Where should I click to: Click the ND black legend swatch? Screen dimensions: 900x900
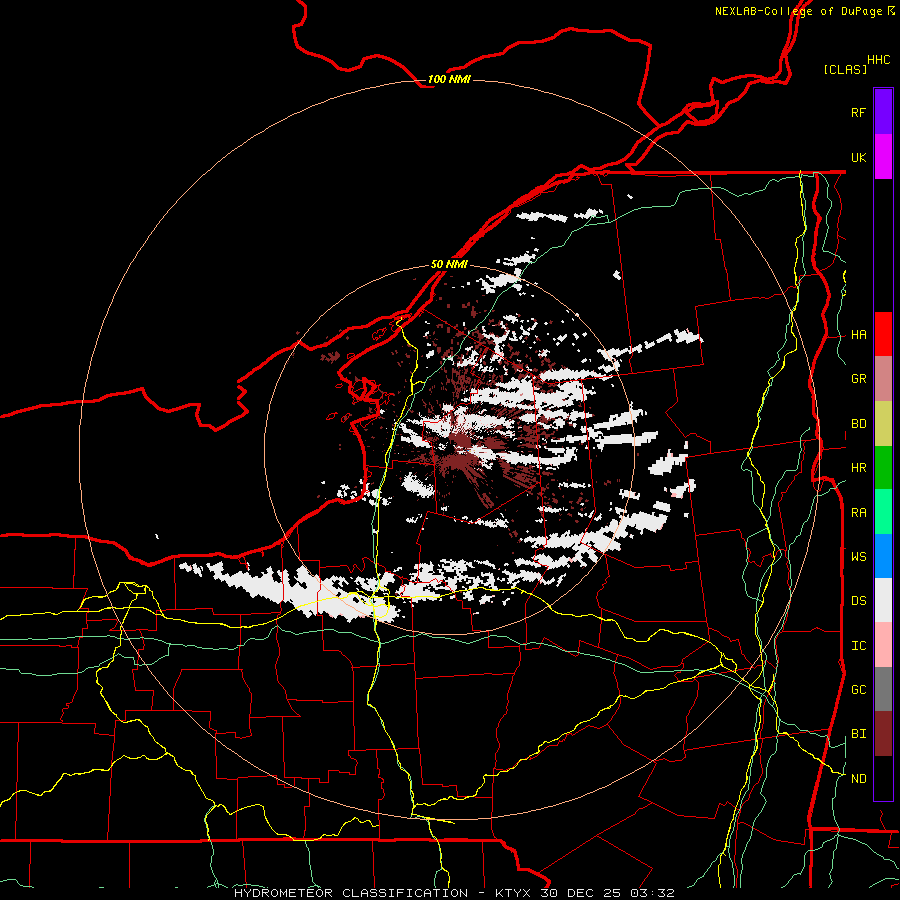coord(883,778)
